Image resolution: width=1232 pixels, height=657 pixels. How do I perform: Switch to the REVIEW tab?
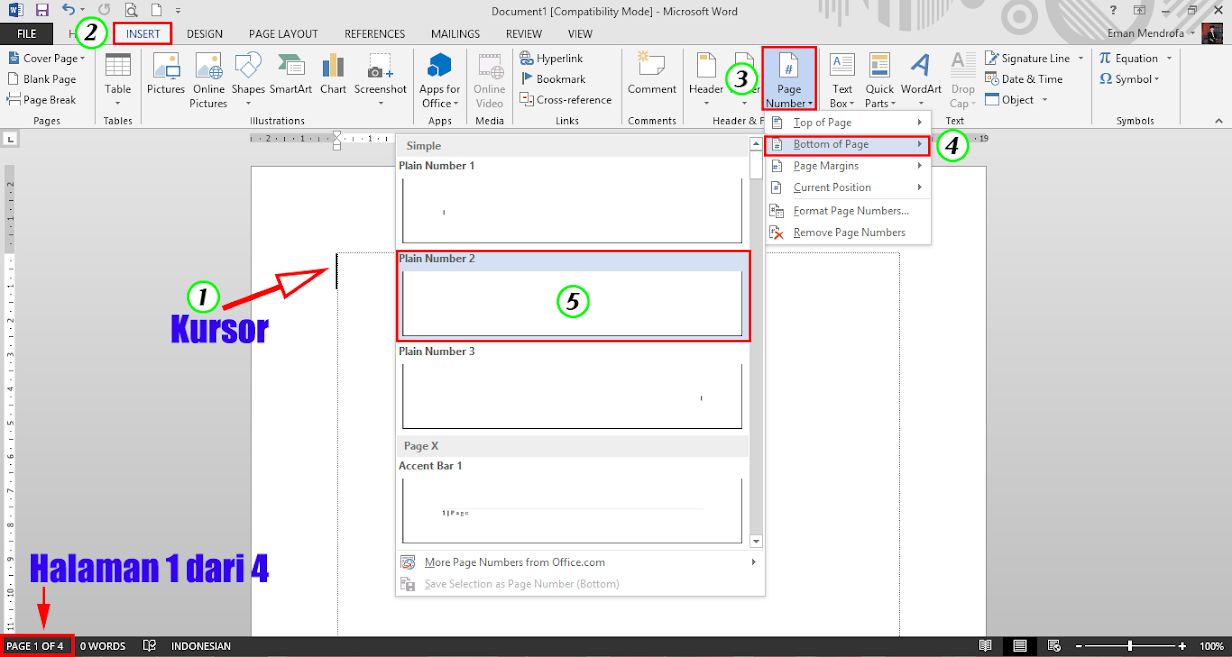(x=524, y=34)
